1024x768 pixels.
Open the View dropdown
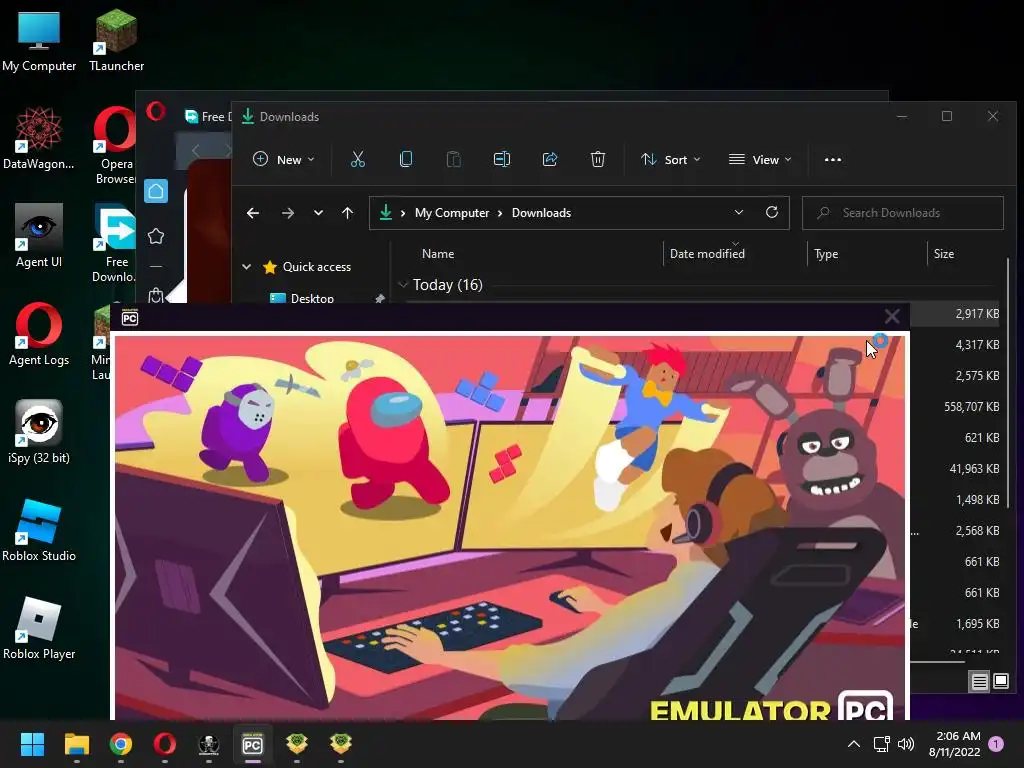pos(760,159)
